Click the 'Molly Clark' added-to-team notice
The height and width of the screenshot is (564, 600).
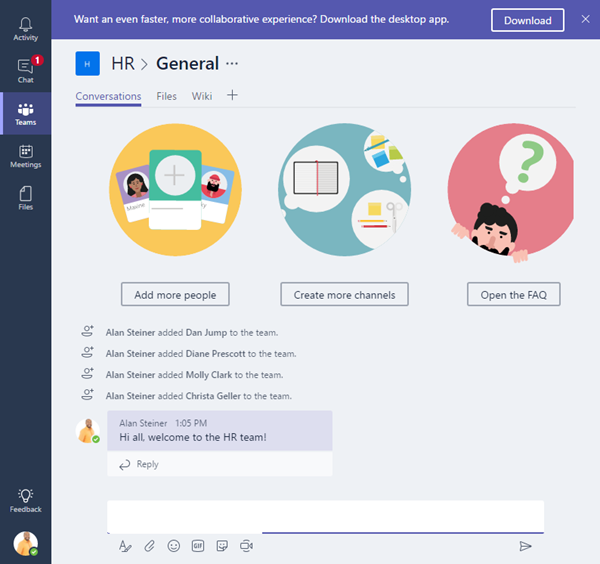click(x=194, y=375)
